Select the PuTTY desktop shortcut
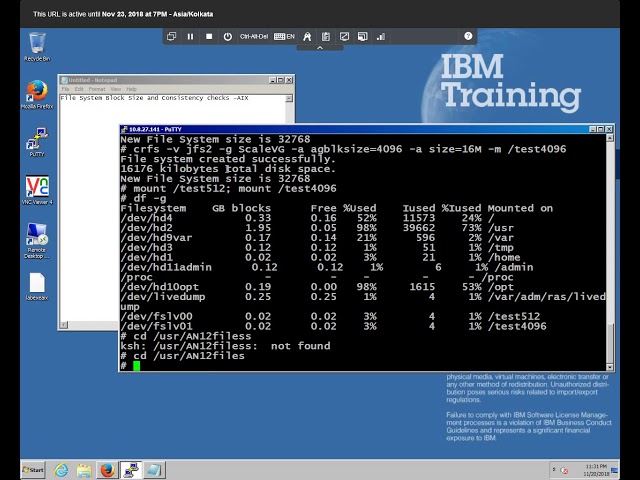The width and height of the screenshot is (640, 480). pyautogui.click(x=37, y=142)
